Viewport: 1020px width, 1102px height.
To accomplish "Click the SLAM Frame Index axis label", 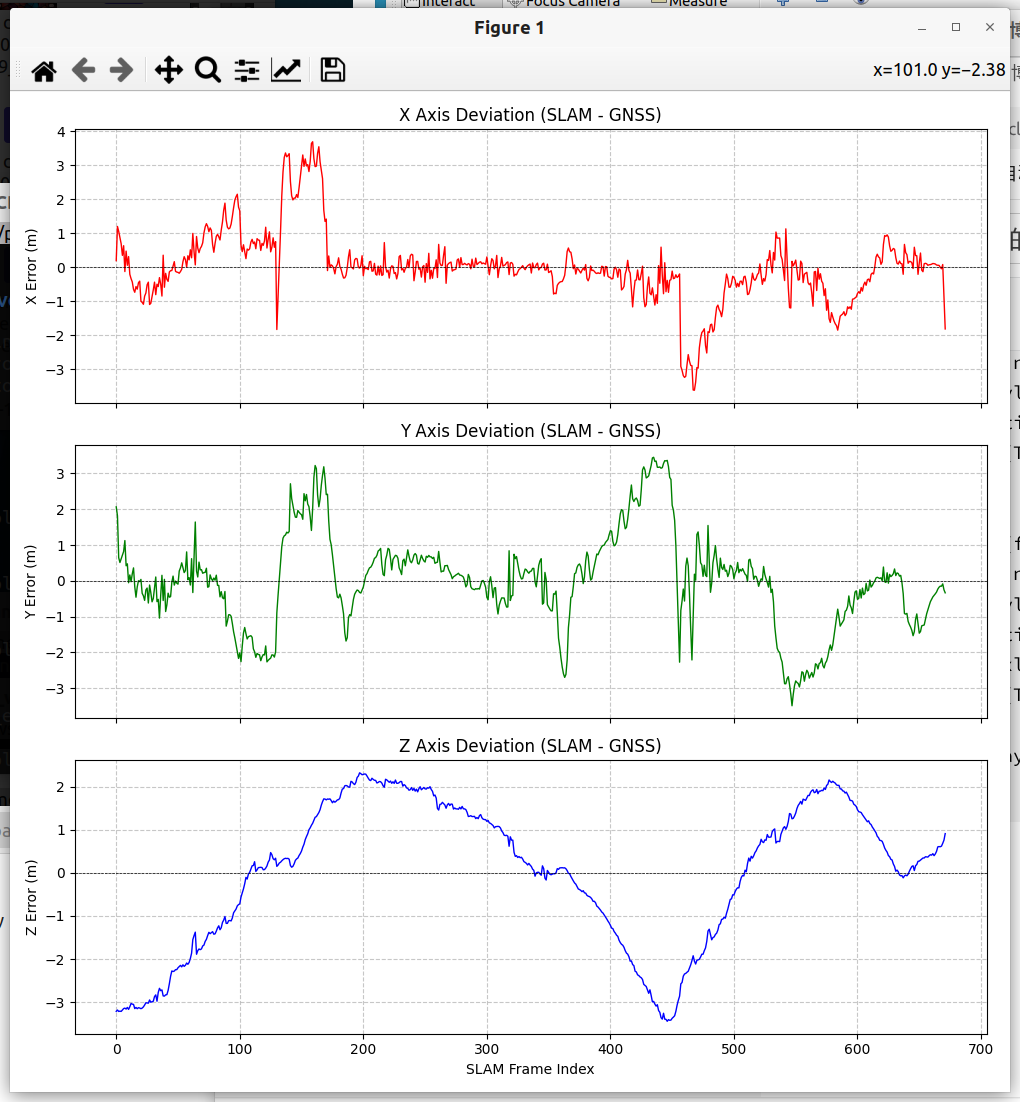I will pos(530,1069).
